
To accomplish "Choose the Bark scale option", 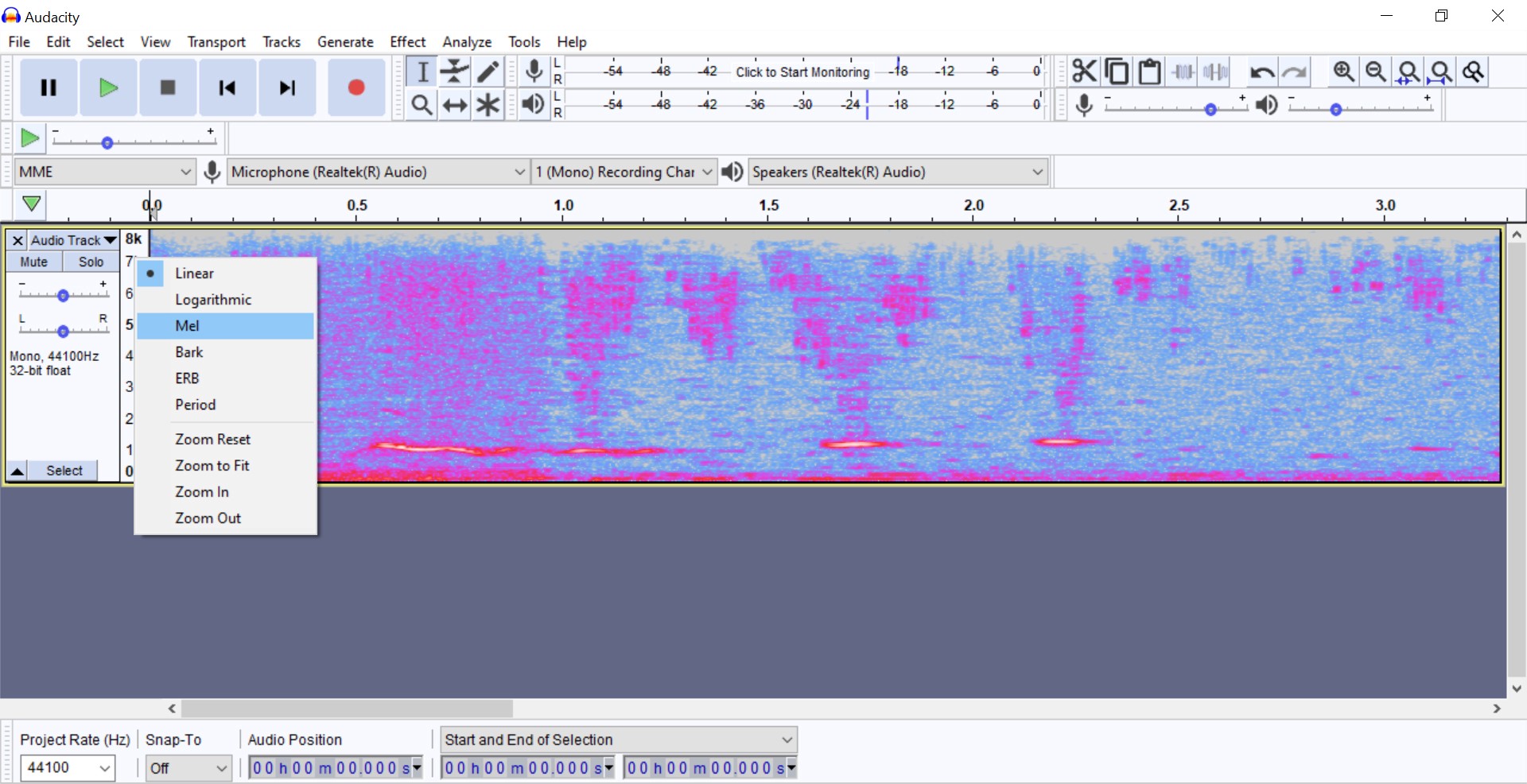I will [x=226, y=352].
